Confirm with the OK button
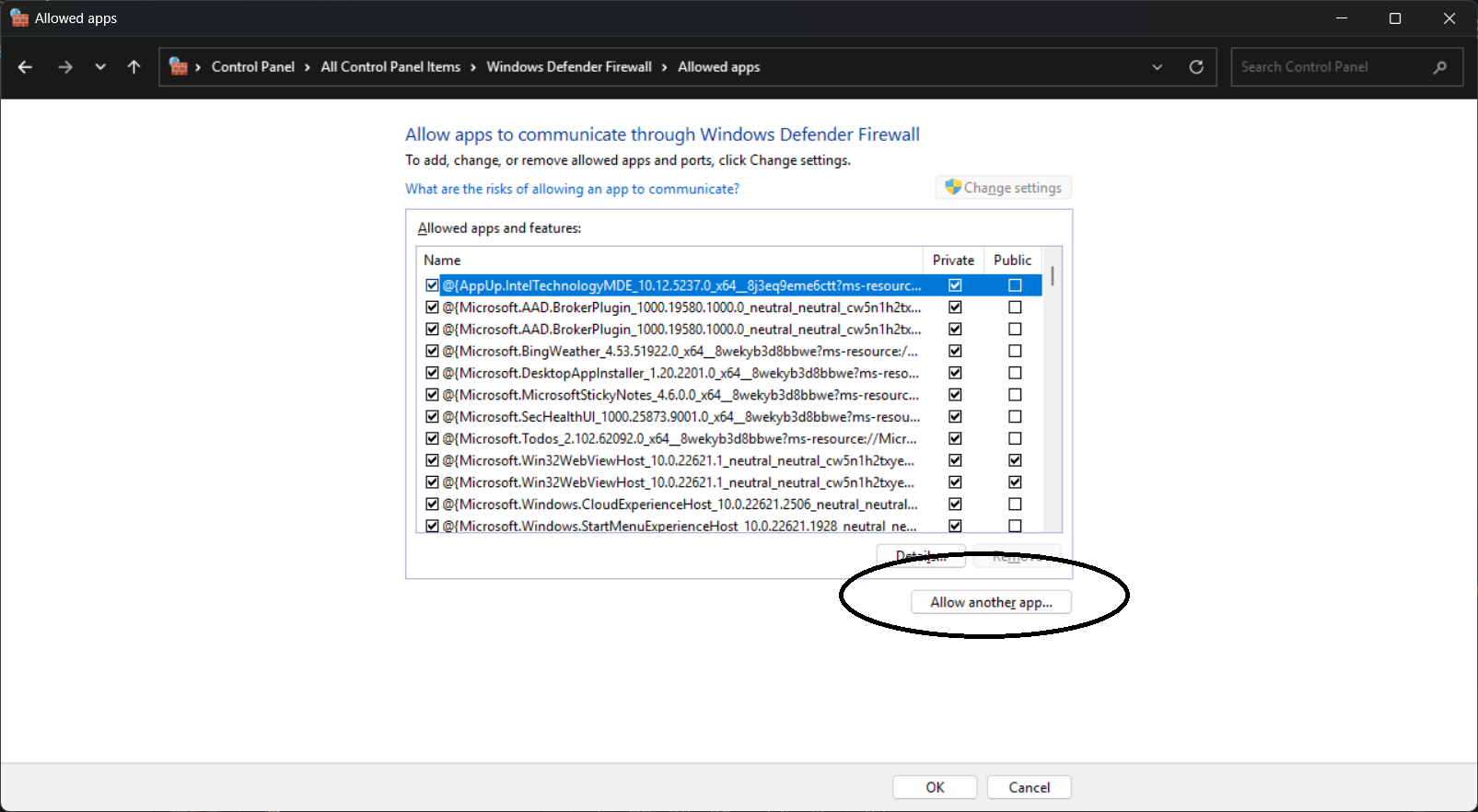 click(x=936, y=787)
